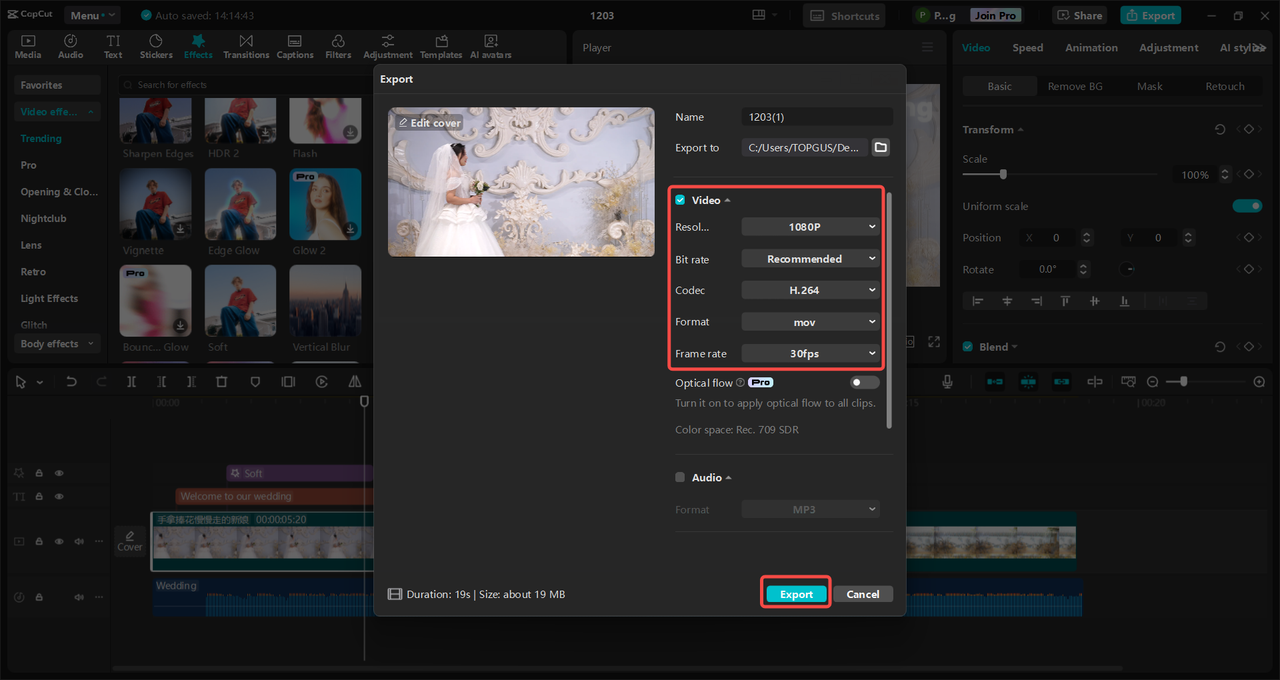
Task: Click the Undo arrow in timeline toolbar
Action: pos(71,382)
